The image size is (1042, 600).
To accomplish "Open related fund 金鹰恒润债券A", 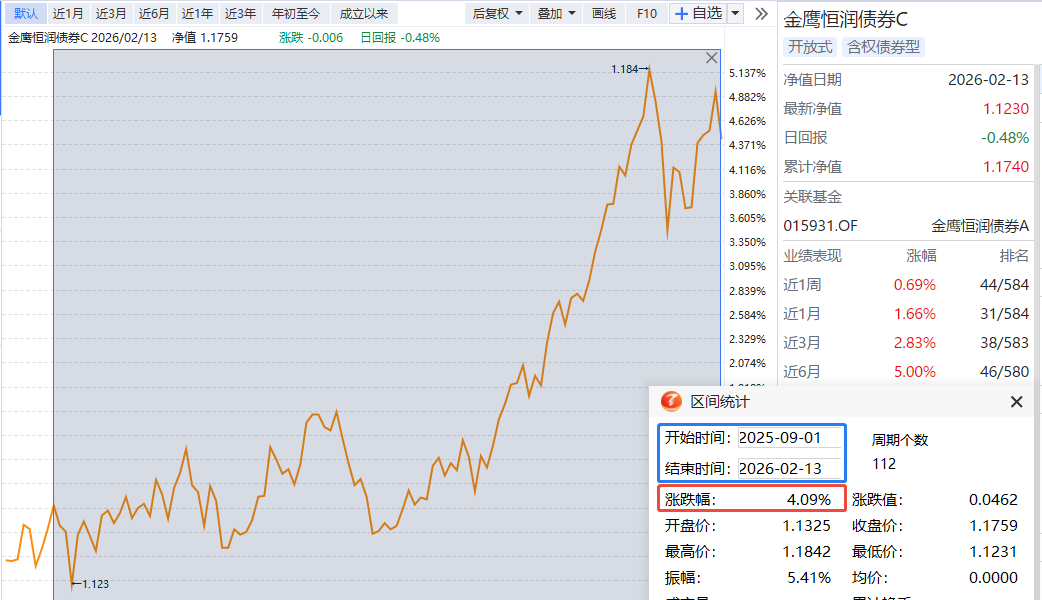I will pyautogui.click(x=979, y=226).
